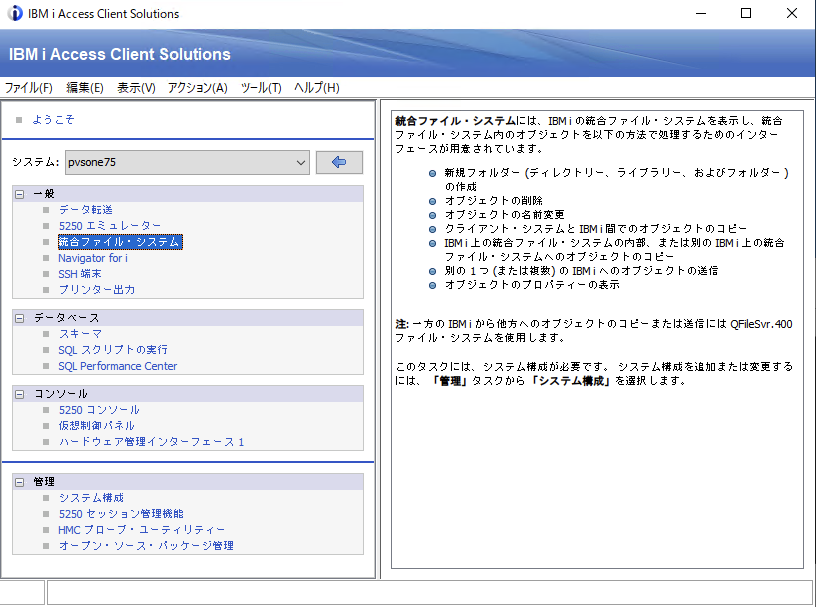This screenshot has width=816, height=607.
Task: Open the ファイル(F) menu
Action: (x=29, y=87)
